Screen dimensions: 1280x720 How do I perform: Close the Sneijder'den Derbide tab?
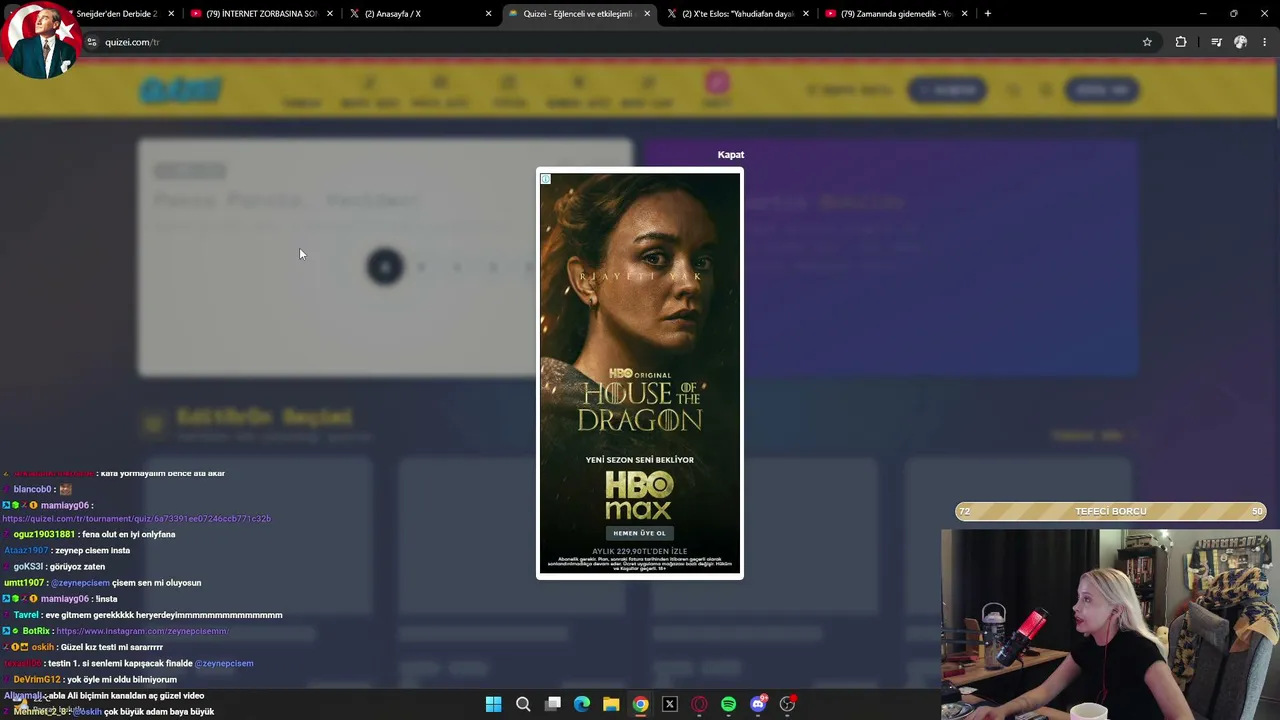pos(171,14)
